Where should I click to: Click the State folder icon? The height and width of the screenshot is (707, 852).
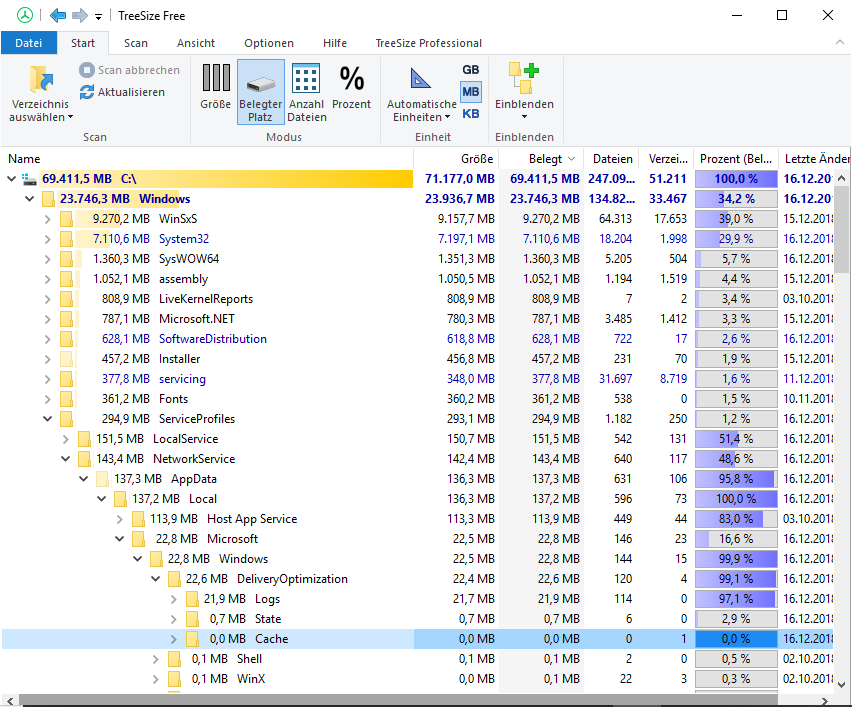(192, 619)
